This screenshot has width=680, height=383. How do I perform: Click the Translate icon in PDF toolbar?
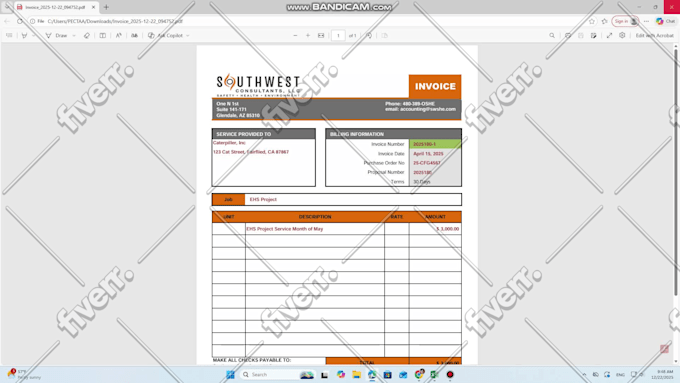134,36
